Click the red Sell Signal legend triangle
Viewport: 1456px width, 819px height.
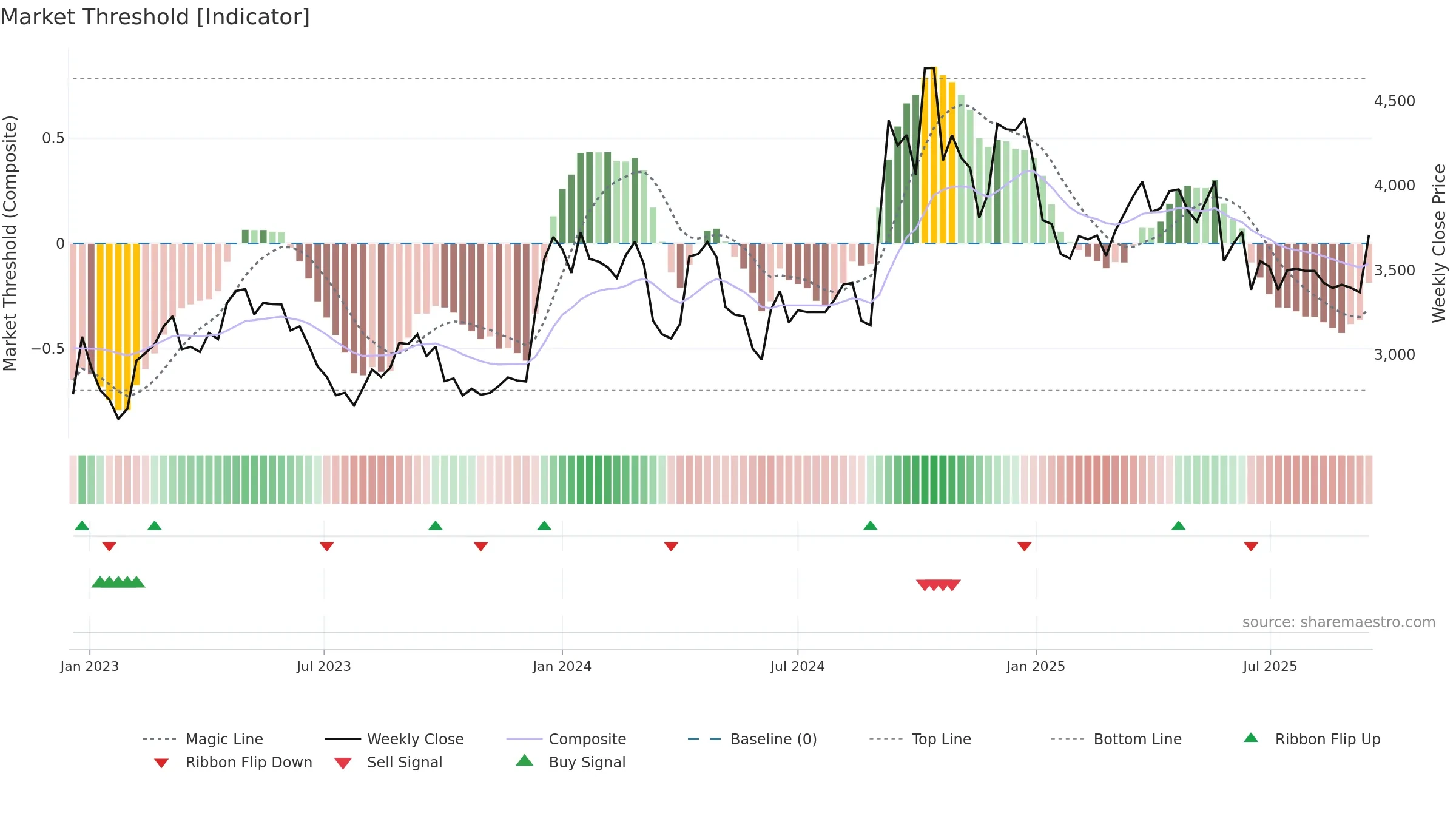point(343,763)
